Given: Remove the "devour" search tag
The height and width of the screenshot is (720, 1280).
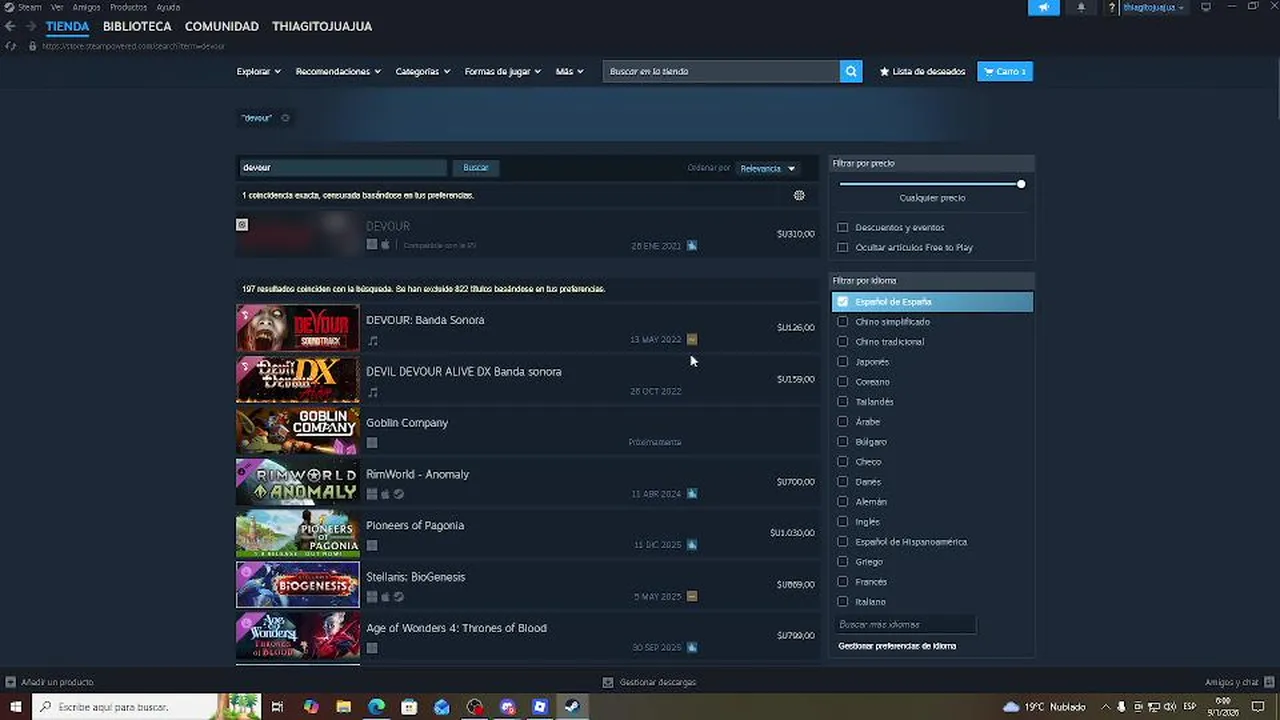Looking at the screenshot, I should [285, 118].
